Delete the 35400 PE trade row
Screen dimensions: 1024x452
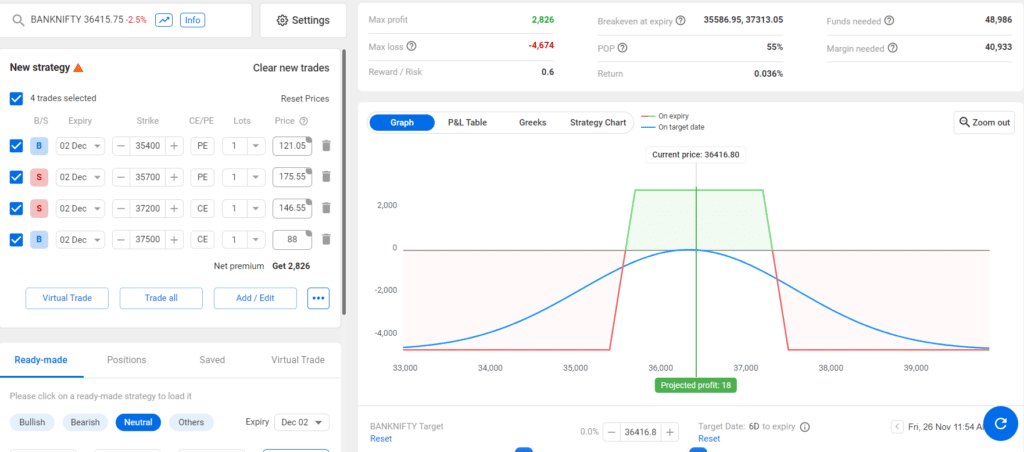click(326, 146)
